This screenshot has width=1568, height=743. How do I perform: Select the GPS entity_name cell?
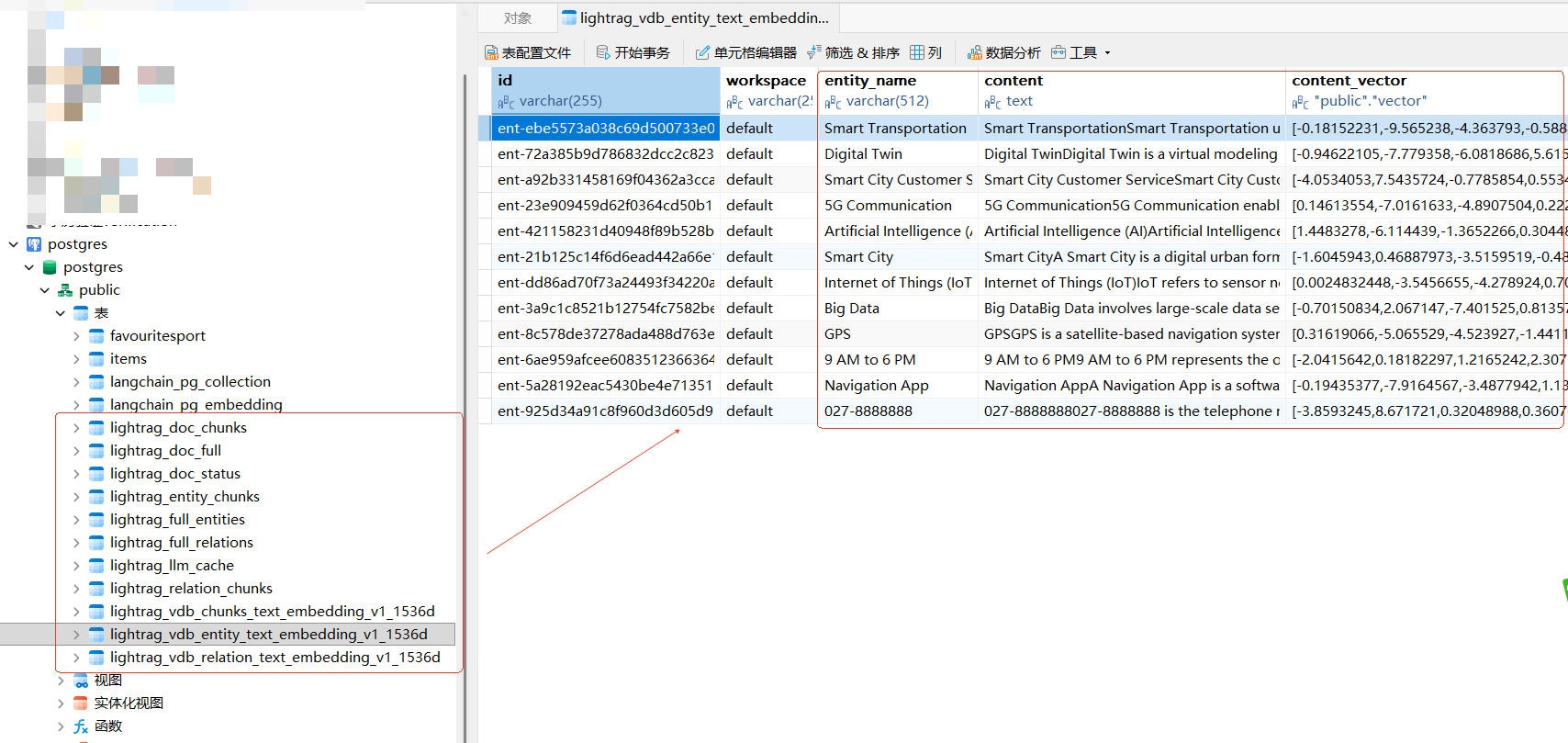click(x=898, y=334)
